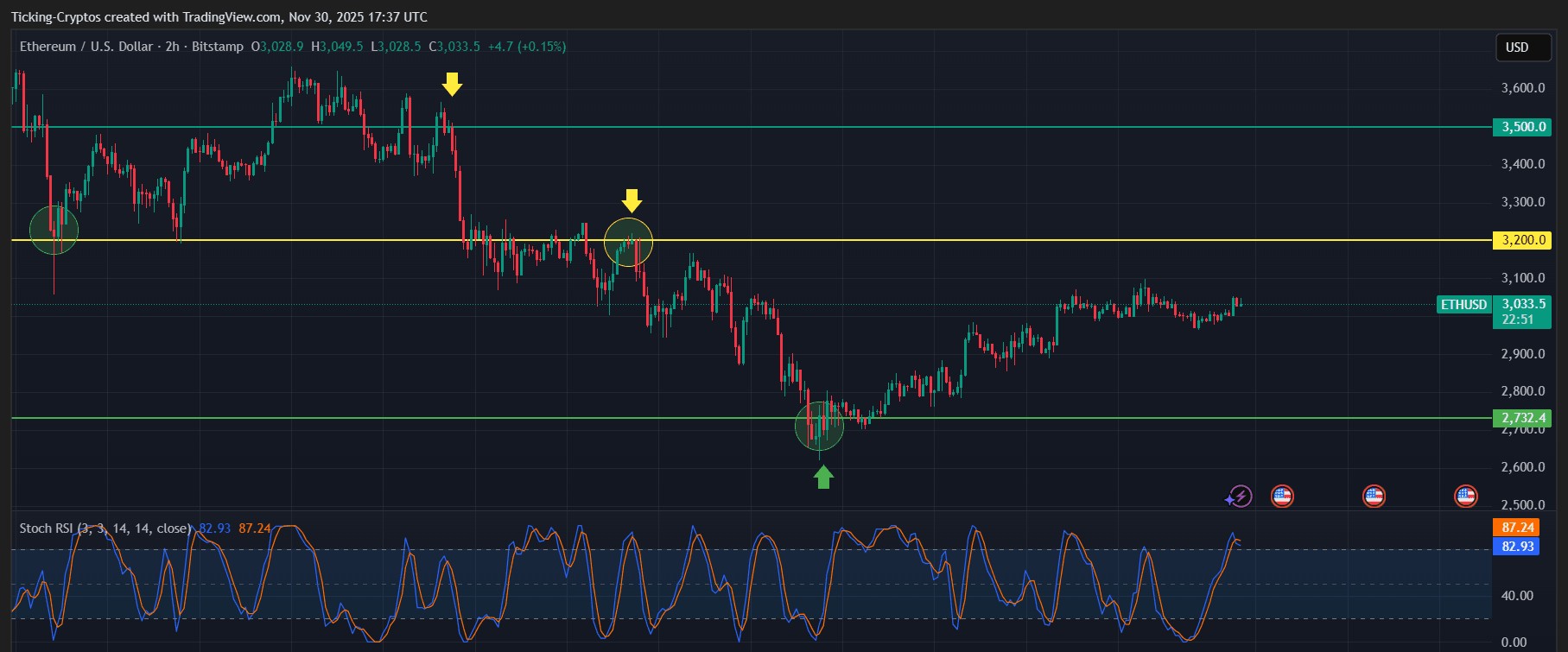This screenshot has height=652, width=1568.
Task: Click the 2,800.0 price axis label
Action: (x=1523, y=391)
